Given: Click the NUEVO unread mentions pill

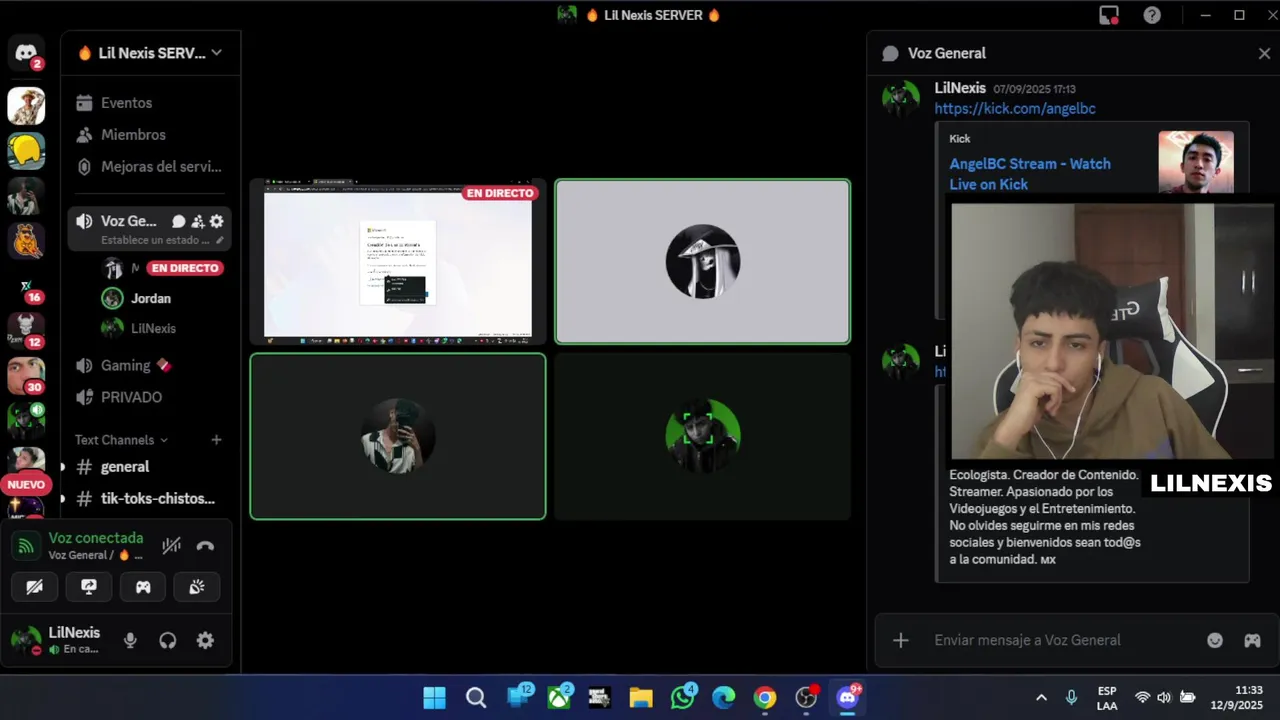Looking at the screenshot, I should tap(27, 484).
